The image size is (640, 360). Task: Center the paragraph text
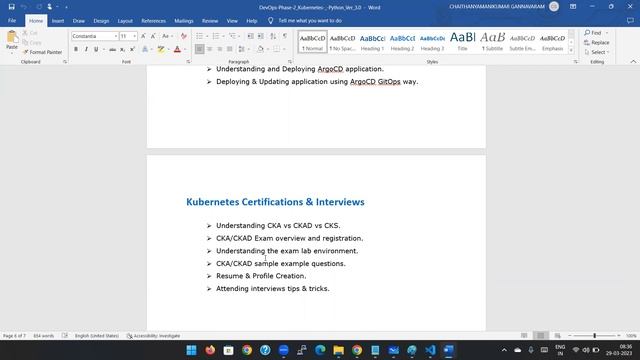(x=209, y=49)
